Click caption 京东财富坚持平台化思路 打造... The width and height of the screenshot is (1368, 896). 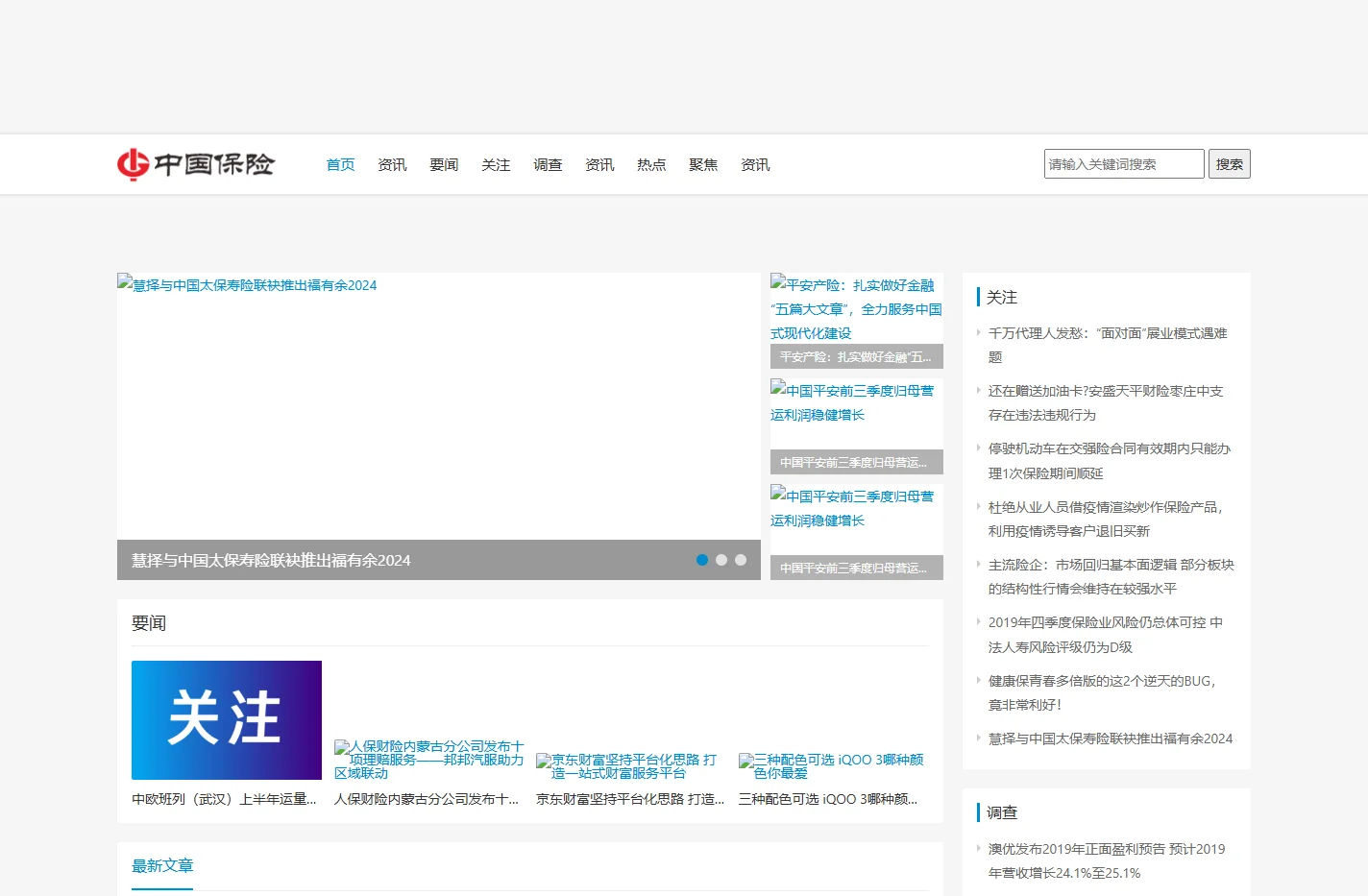(630, 799)
